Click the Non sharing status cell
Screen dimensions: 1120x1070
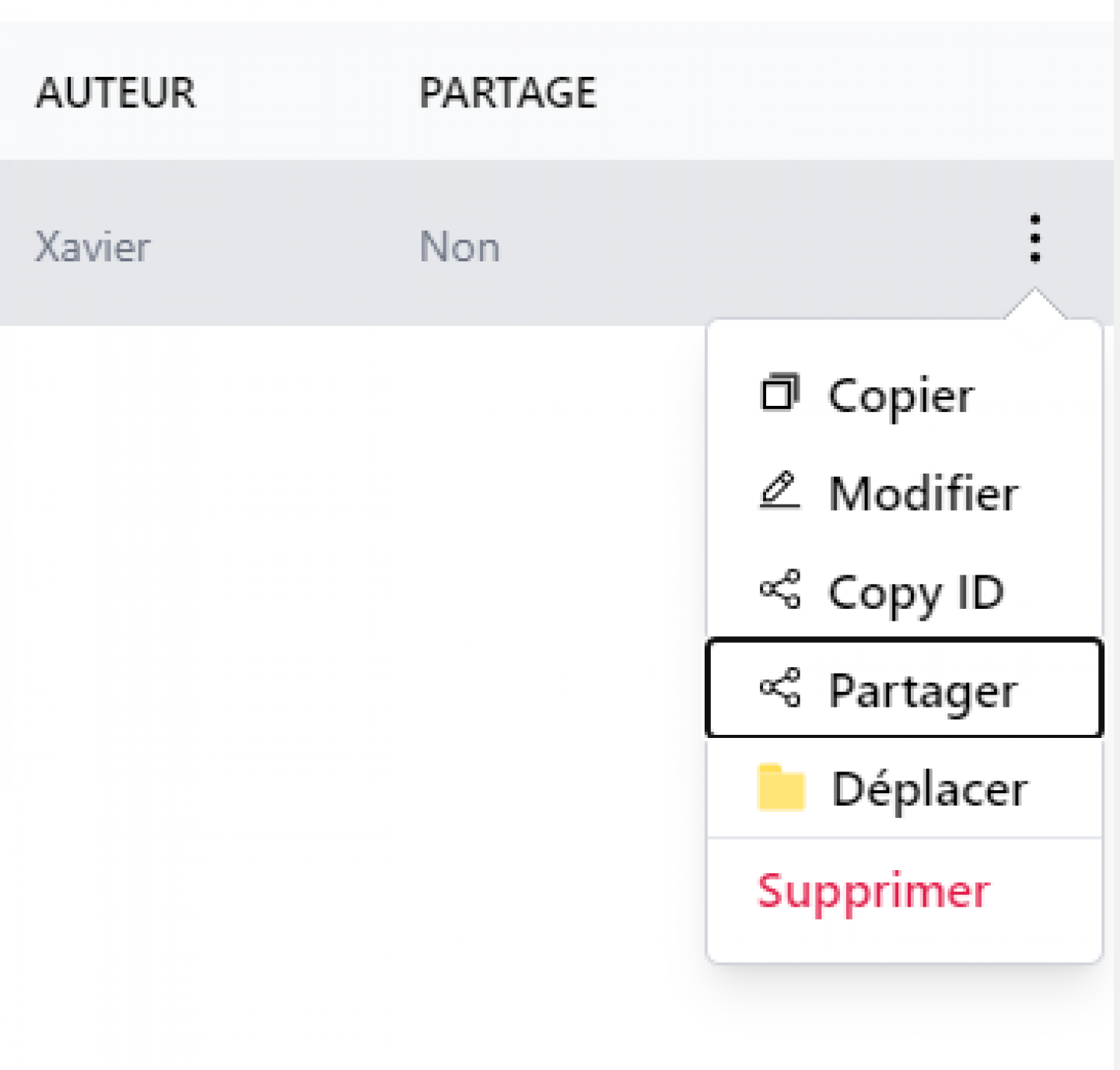460,247
